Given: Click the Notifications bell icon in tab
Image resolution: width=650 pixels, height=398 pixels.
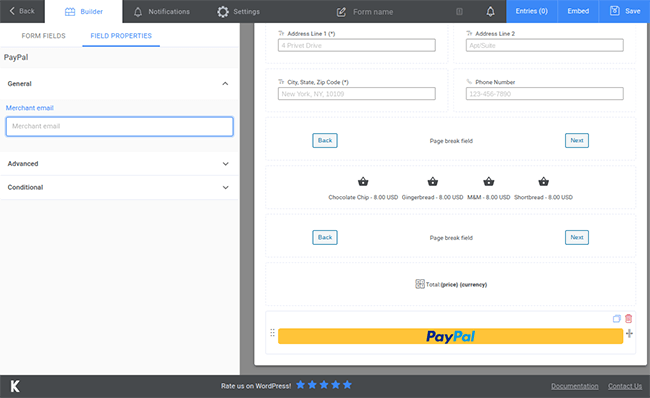Looking at the screenshot, I should [x=138, y=12].
